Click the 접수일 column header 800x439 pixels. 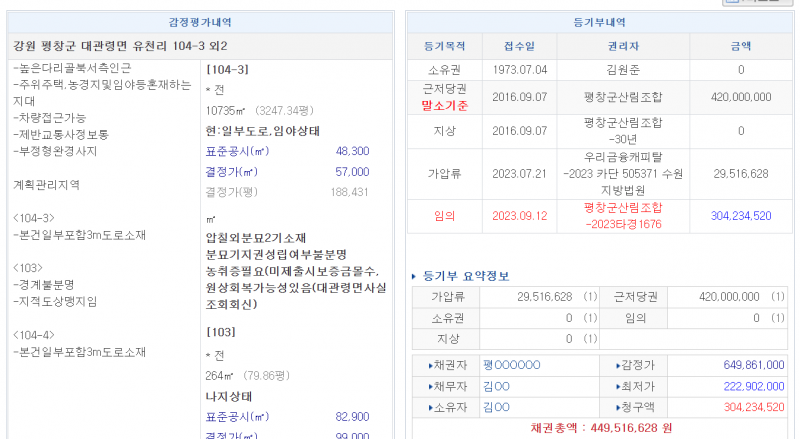coord(518,46)
